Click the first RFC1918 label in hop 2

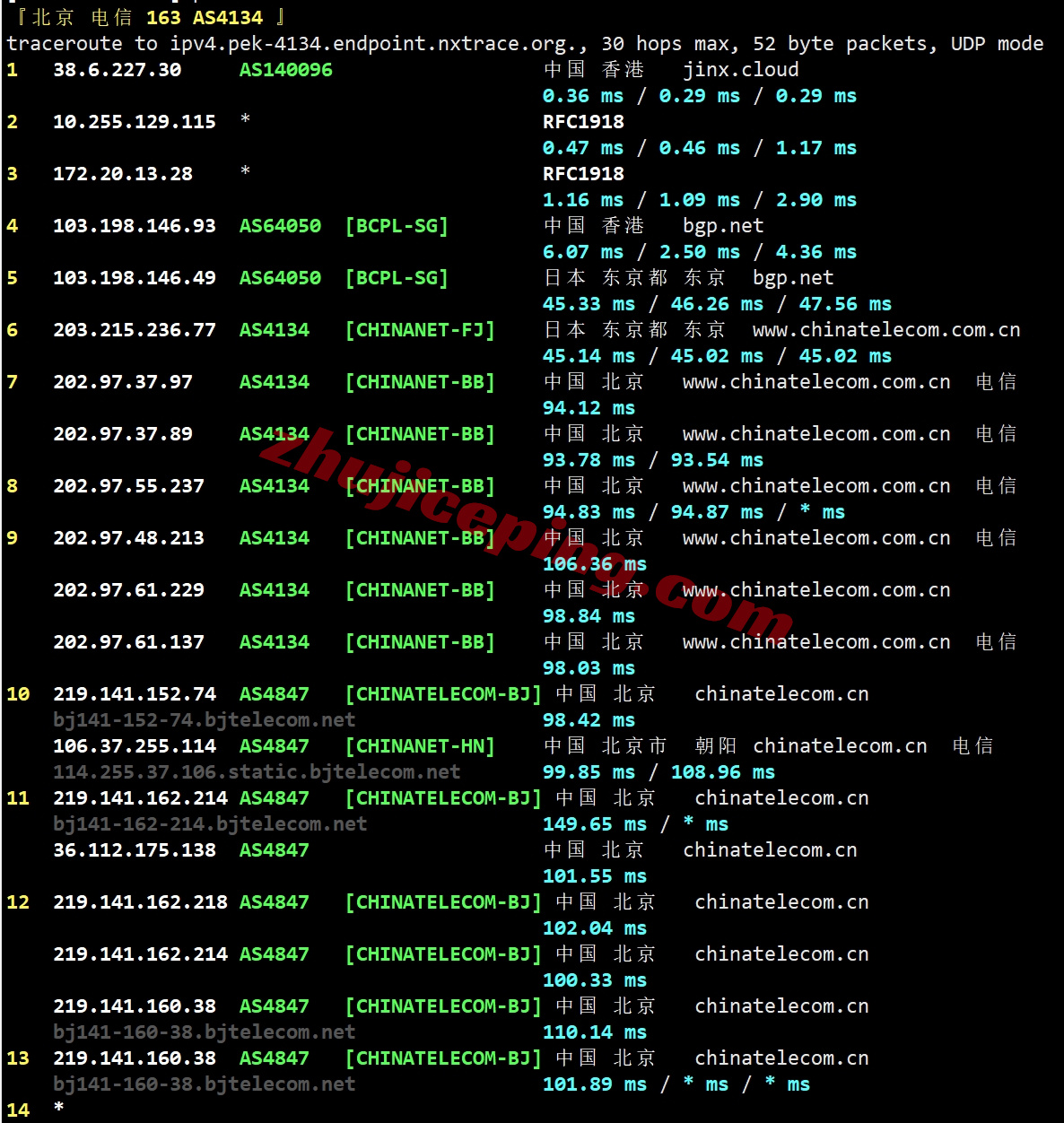(583, 122)
